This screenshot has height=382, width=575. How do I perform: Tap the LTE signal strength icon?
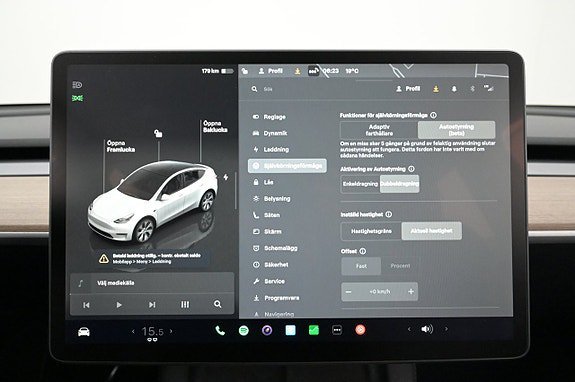489,88
